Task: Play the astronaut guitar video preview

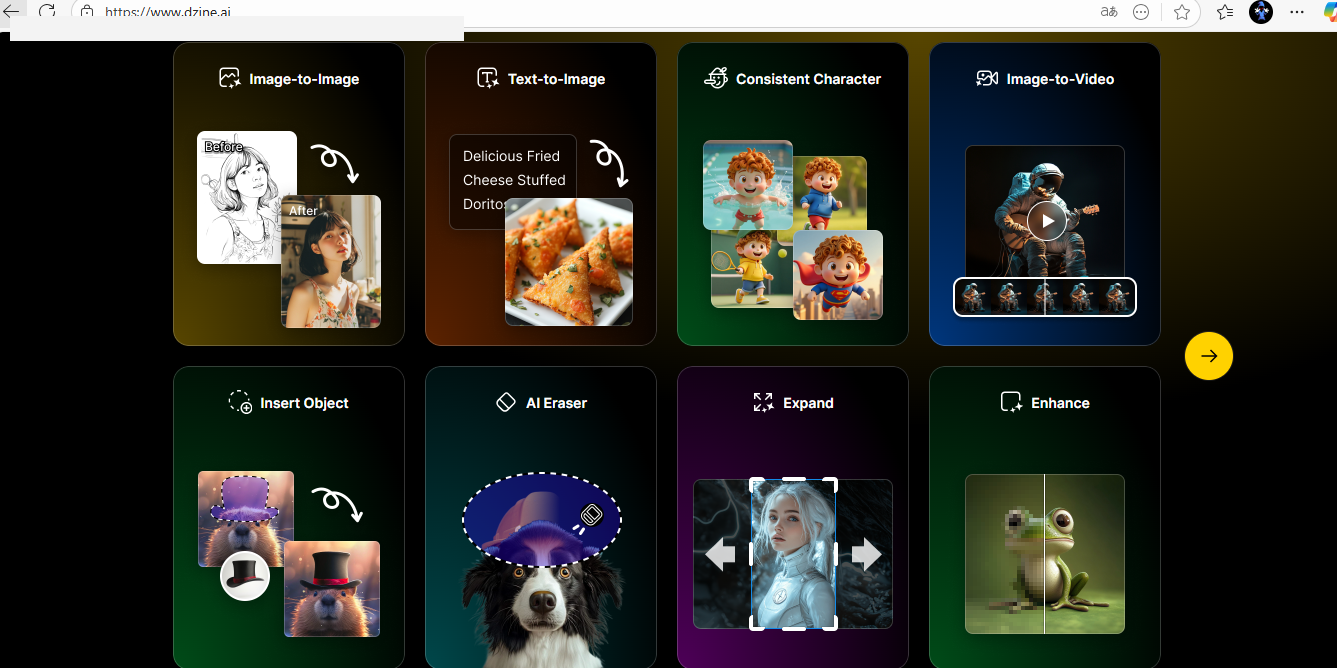Action: coord(1046,221)
